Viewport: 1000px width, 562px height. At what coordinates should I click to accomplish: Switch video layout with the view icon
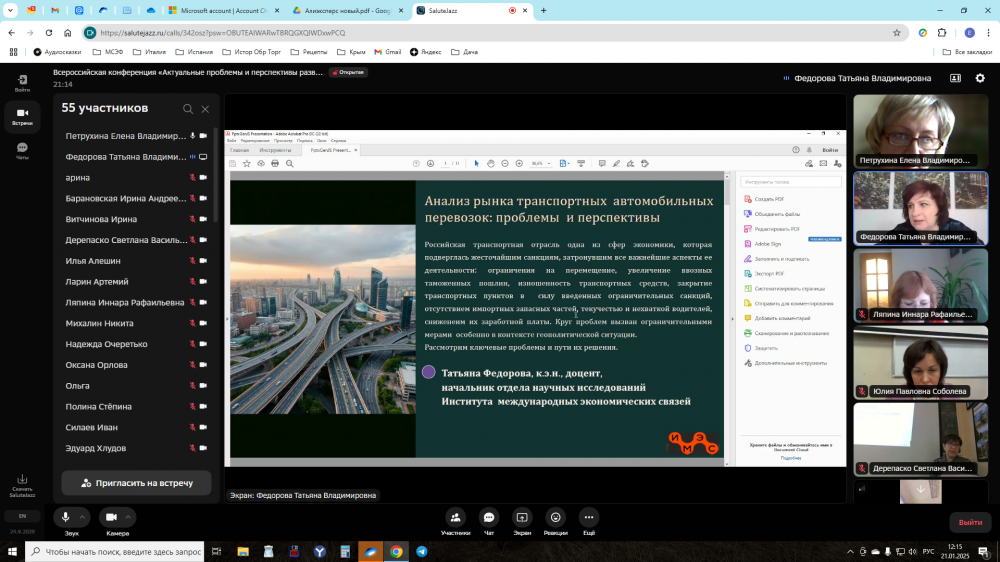[954, 78]
